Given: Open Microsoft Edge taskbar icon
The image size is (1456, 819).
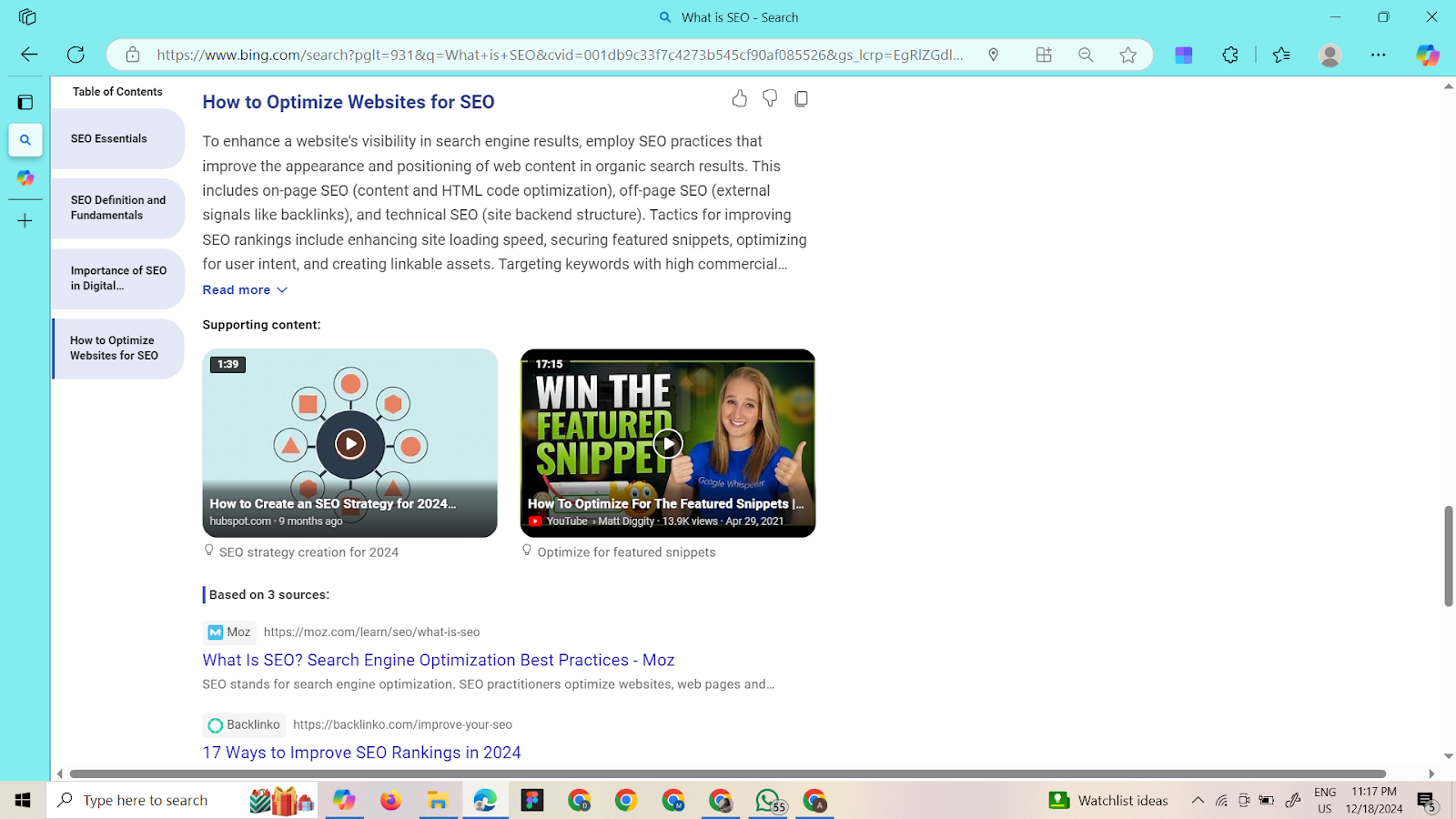Looking at the screenshot, I should pos(485,800).
